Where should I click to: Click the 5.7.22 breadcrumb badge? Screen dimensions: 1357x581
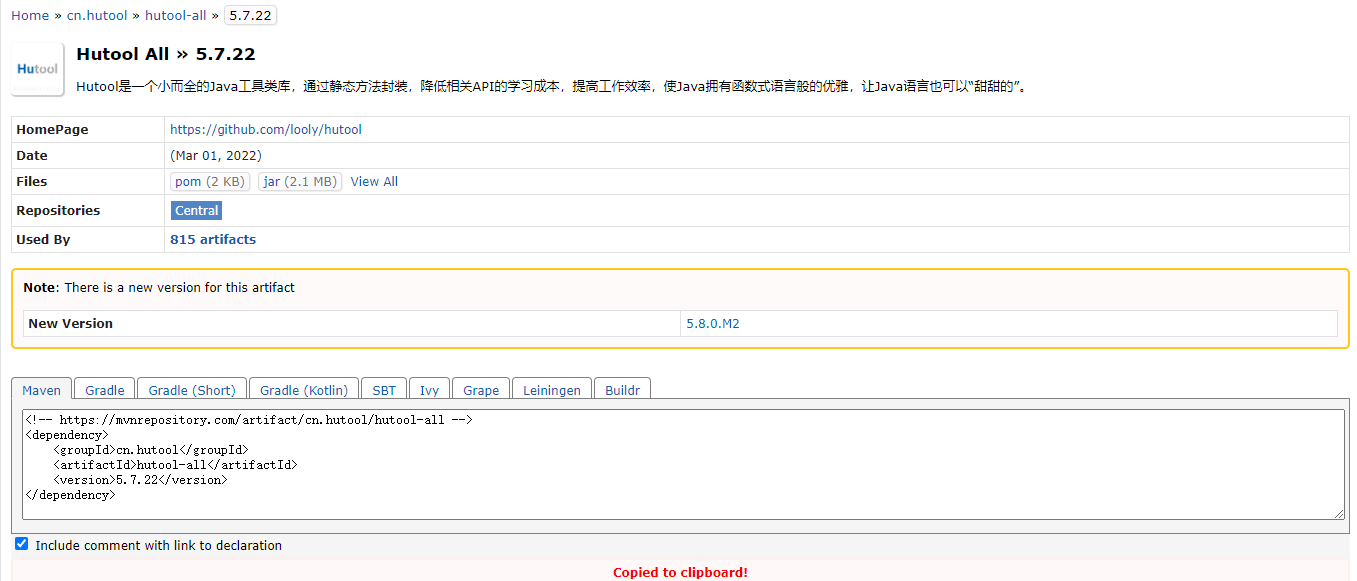pos(250,15)
